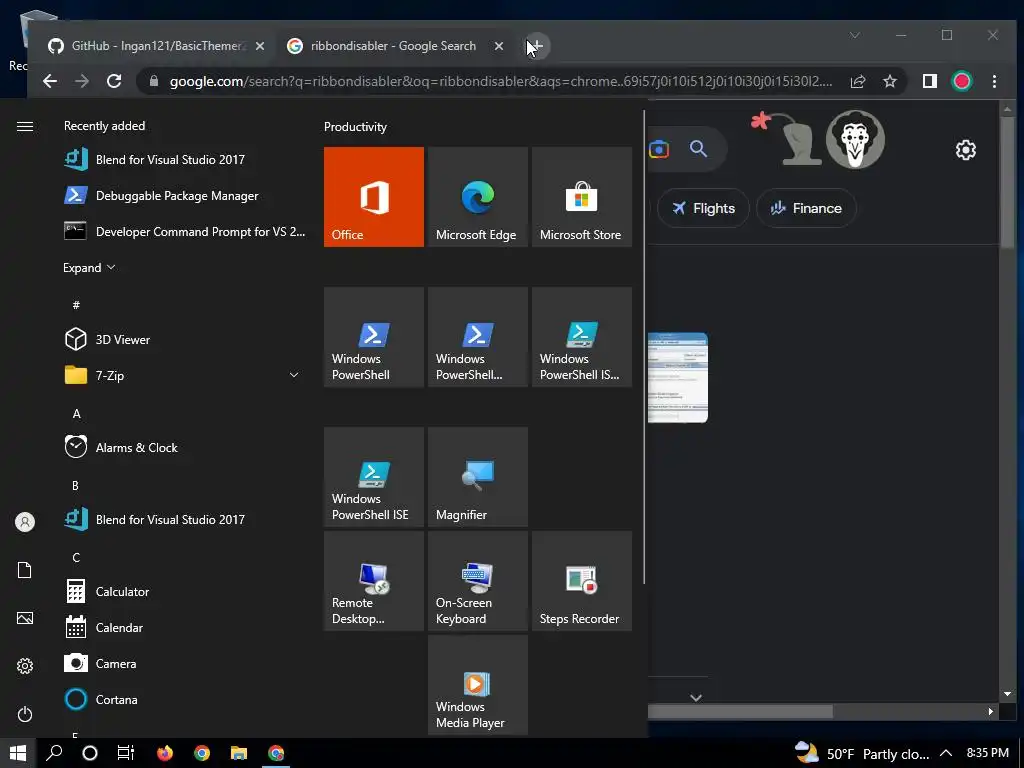Image resolution: width=1024 pixels, height=768 pixels.
Task: Click chevron below Google results
Action: point(696,697)
